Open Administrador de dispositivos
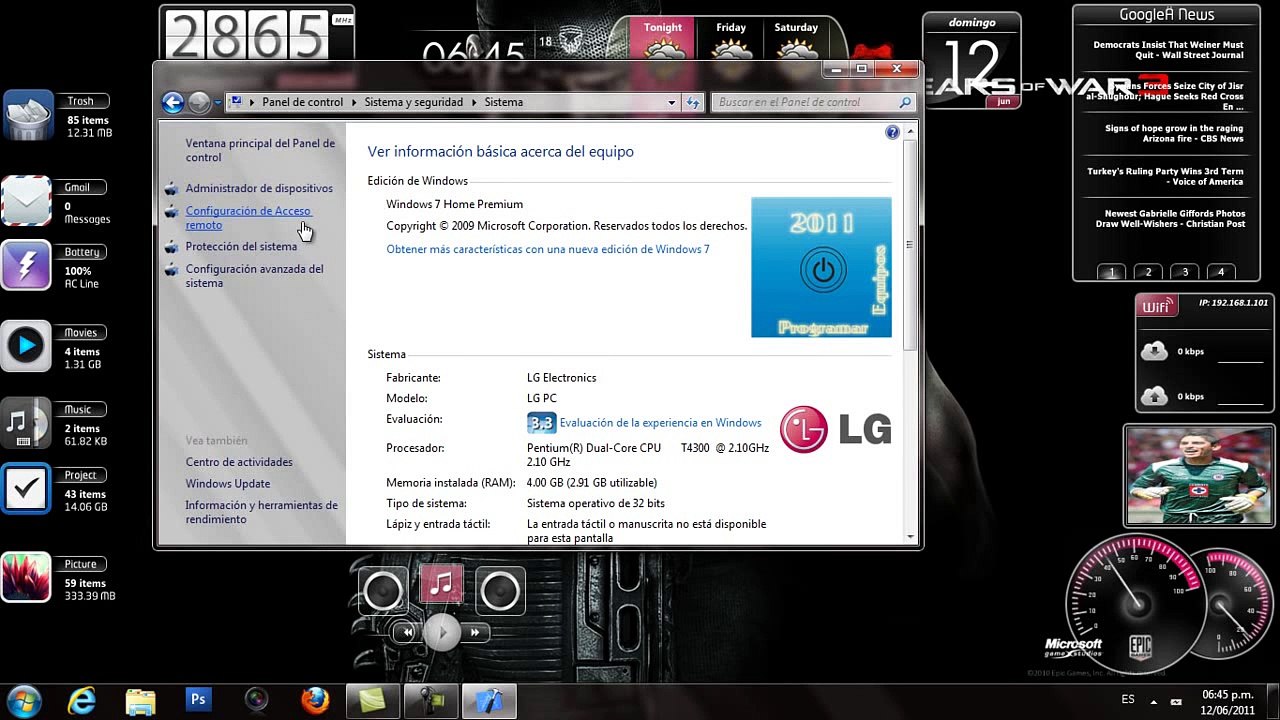The image size is (1280, 720). (x=259, y=188)
